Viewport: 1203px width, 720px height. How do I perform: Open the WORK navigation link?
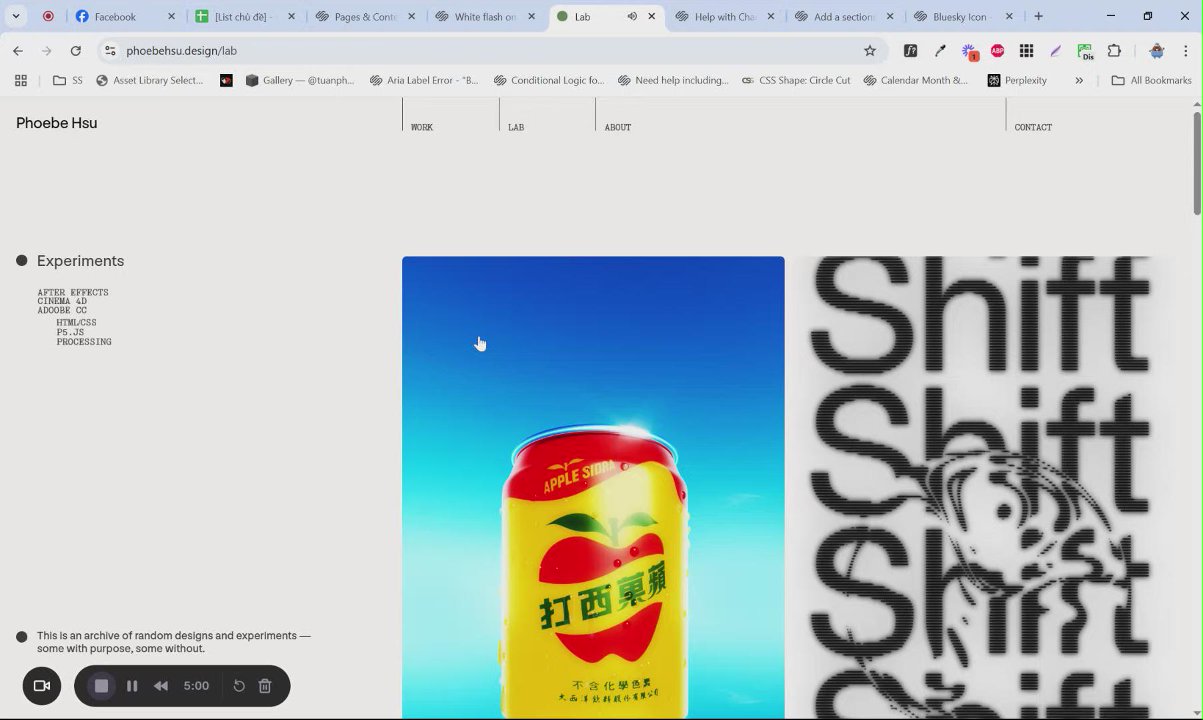point(422,127)
